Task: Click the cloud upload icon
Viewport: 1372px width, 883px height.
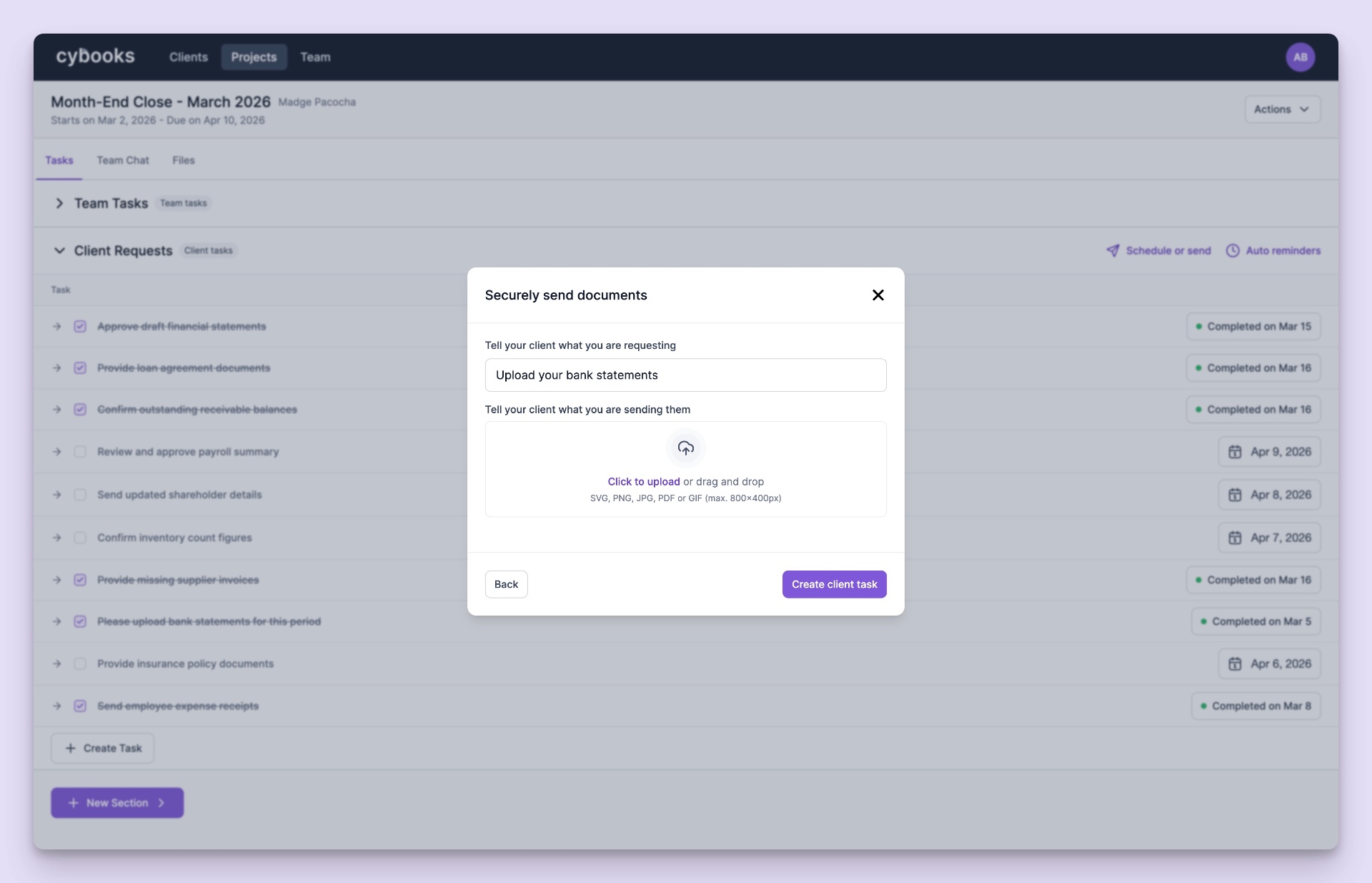Action: (x=686, y=448)
